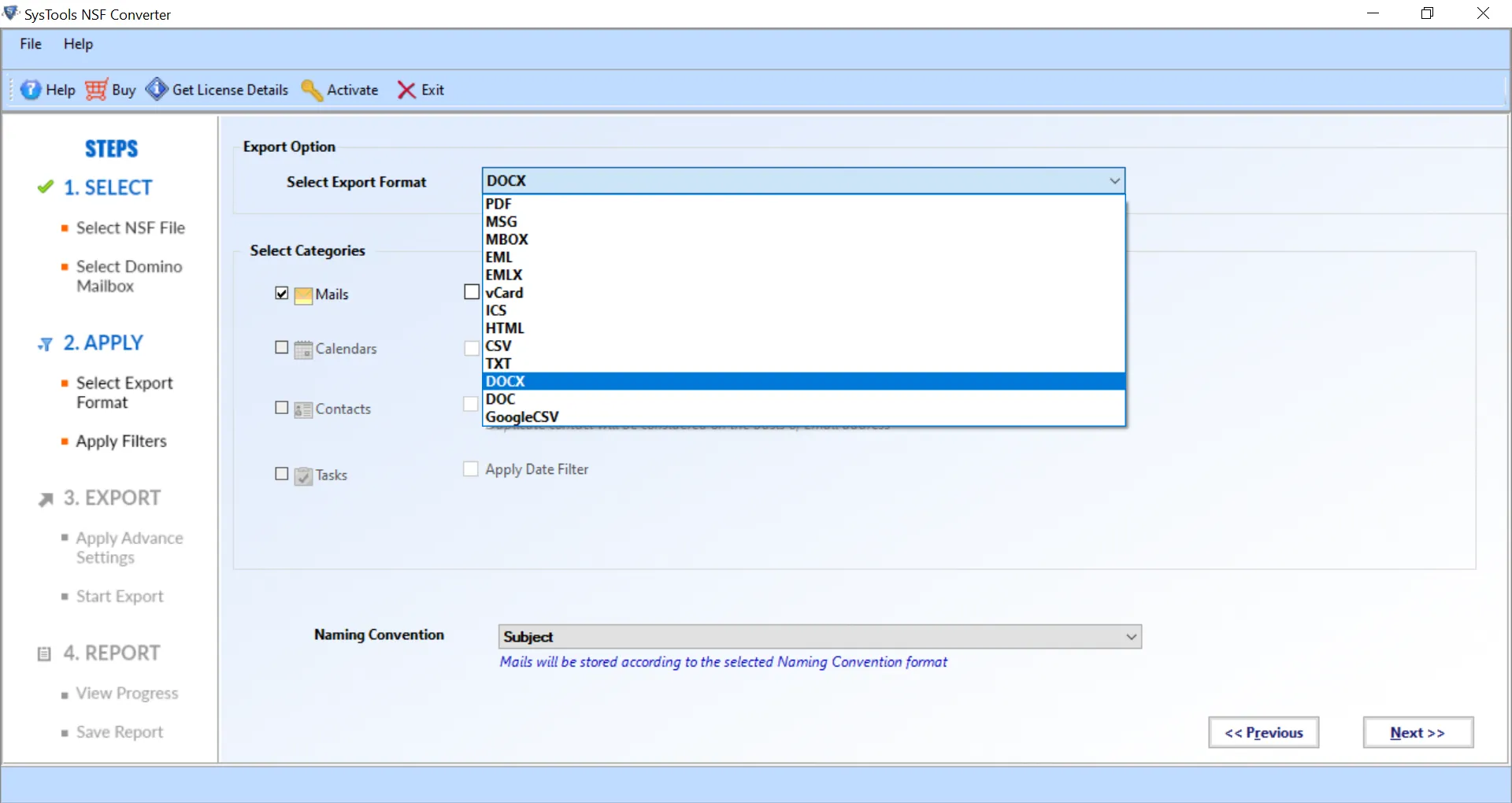Open Get License Details info icon

click(157, 90)
